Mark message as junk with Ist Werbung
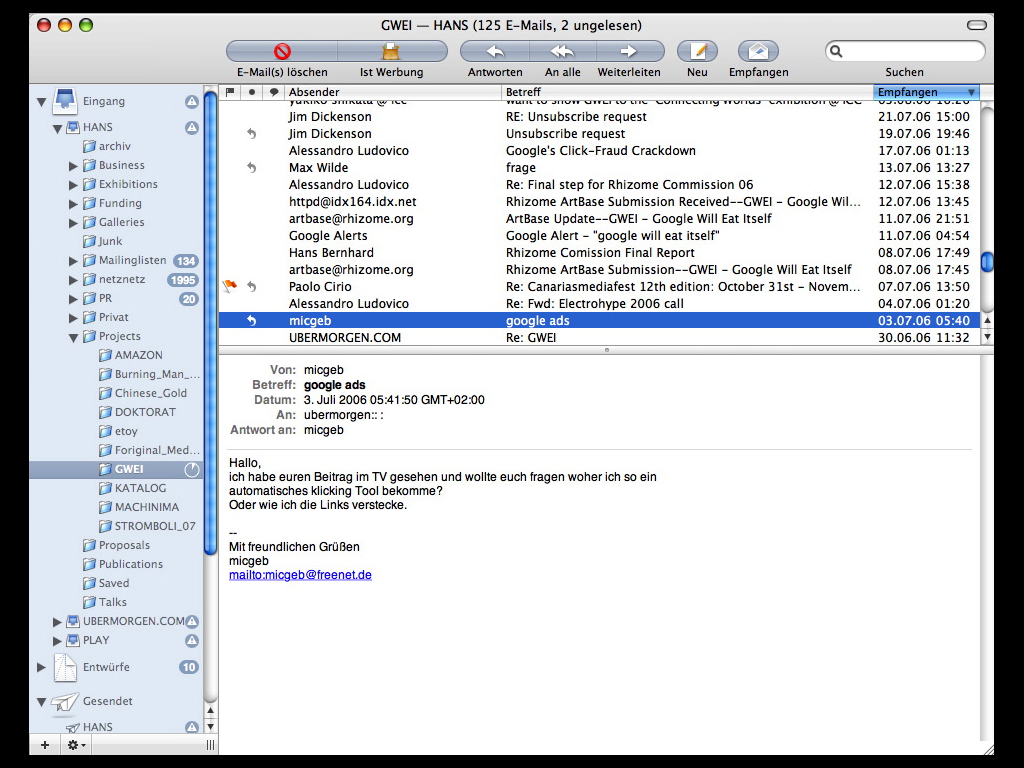 [391, 51]
